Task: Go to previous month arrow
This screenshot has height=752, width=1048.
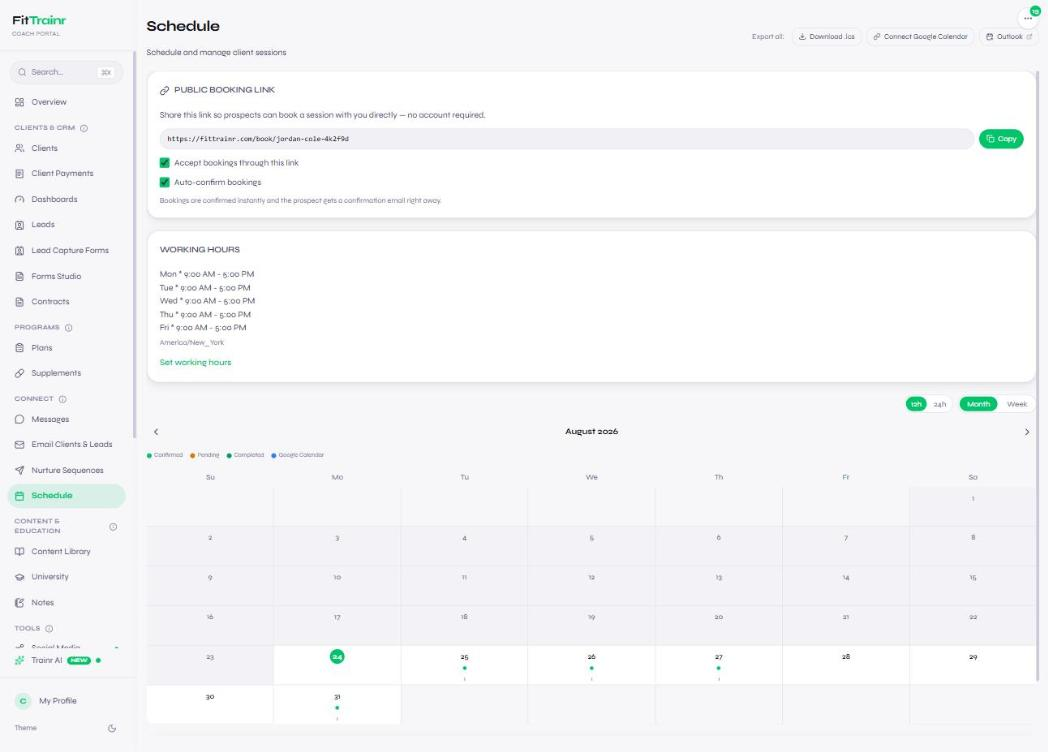Action: coord(156,432)
